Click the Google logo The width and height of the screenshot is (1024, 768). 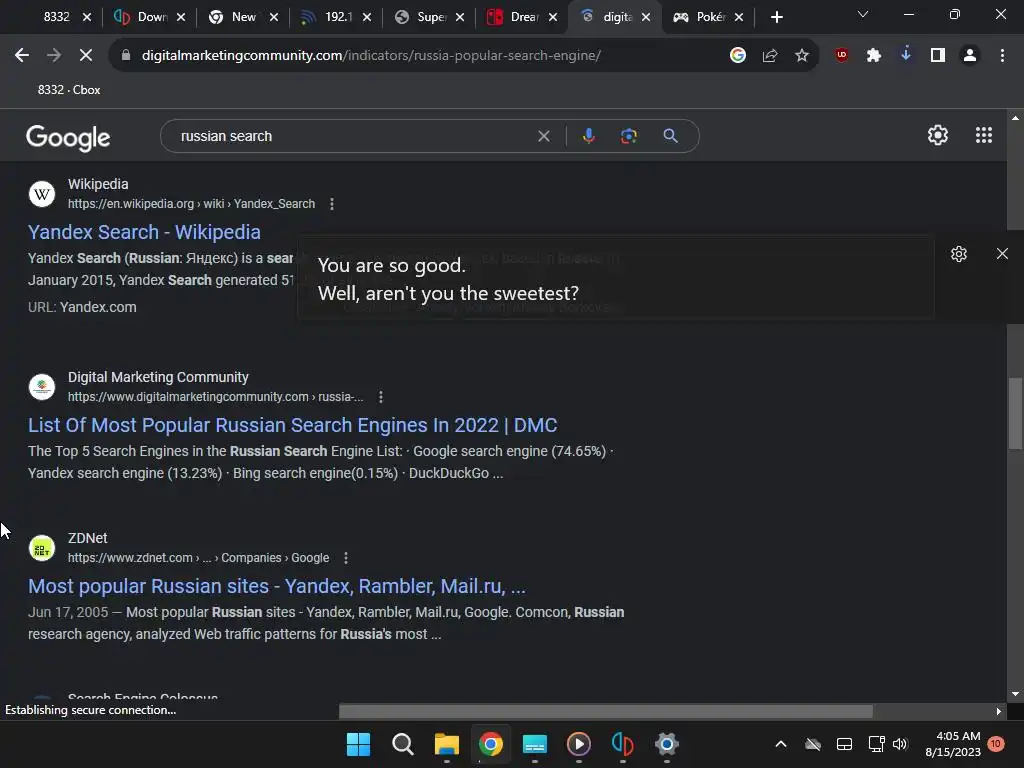point(68,137)
